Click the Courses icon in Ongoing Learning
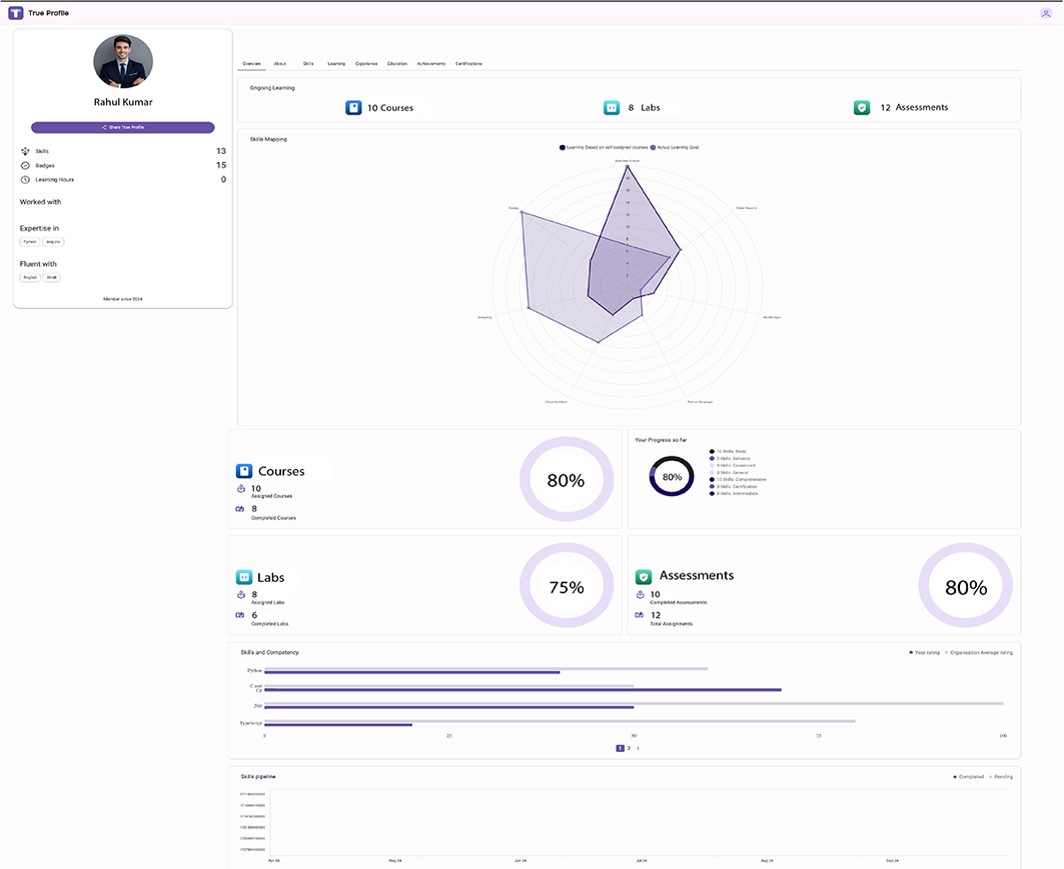The height and width of the screenshot is (869, 1064). pos(354,108)
